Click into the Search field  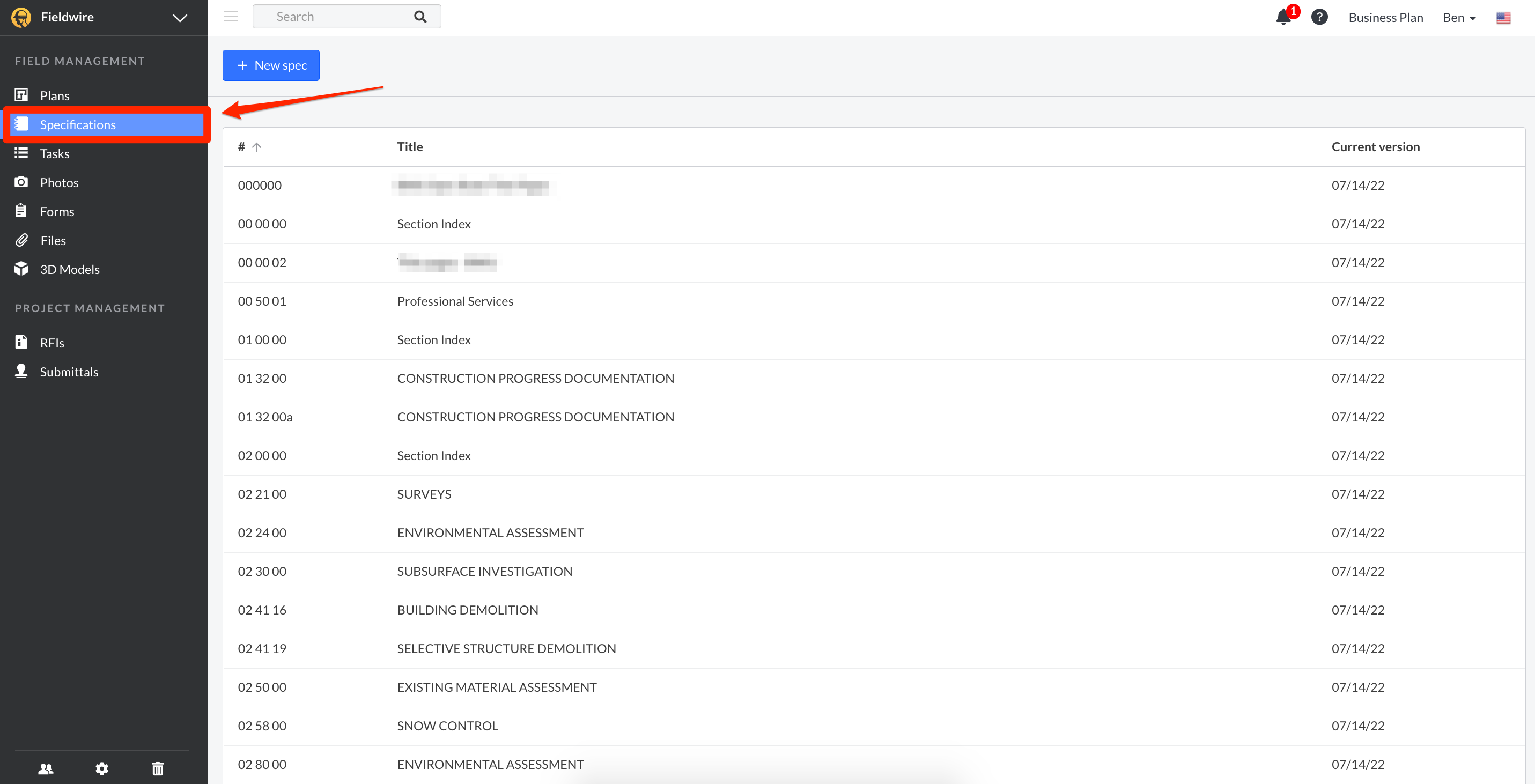coord(334,17)
